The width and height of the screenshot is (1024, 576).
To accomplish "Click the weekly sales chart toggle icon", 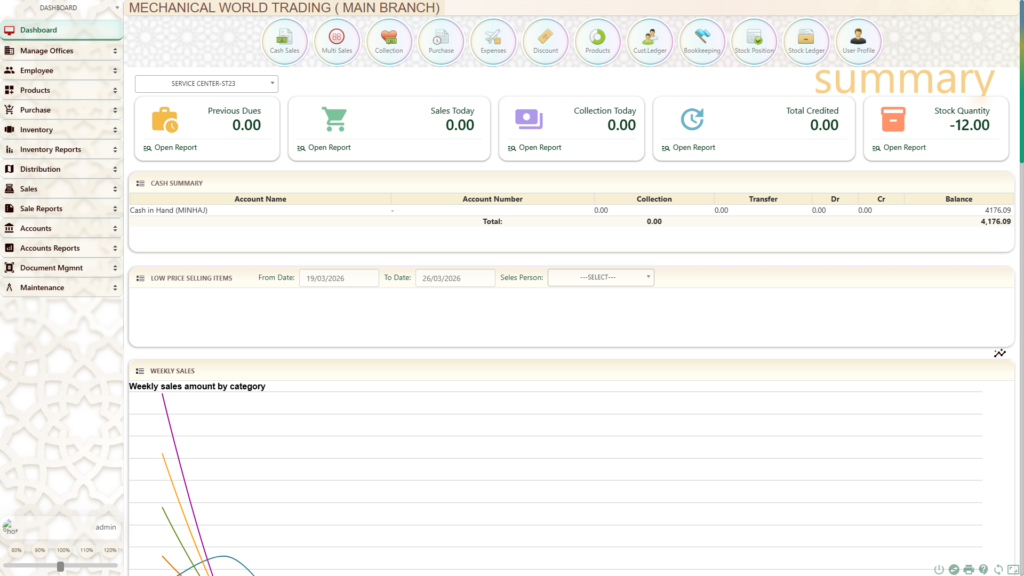I will 1000,353.
